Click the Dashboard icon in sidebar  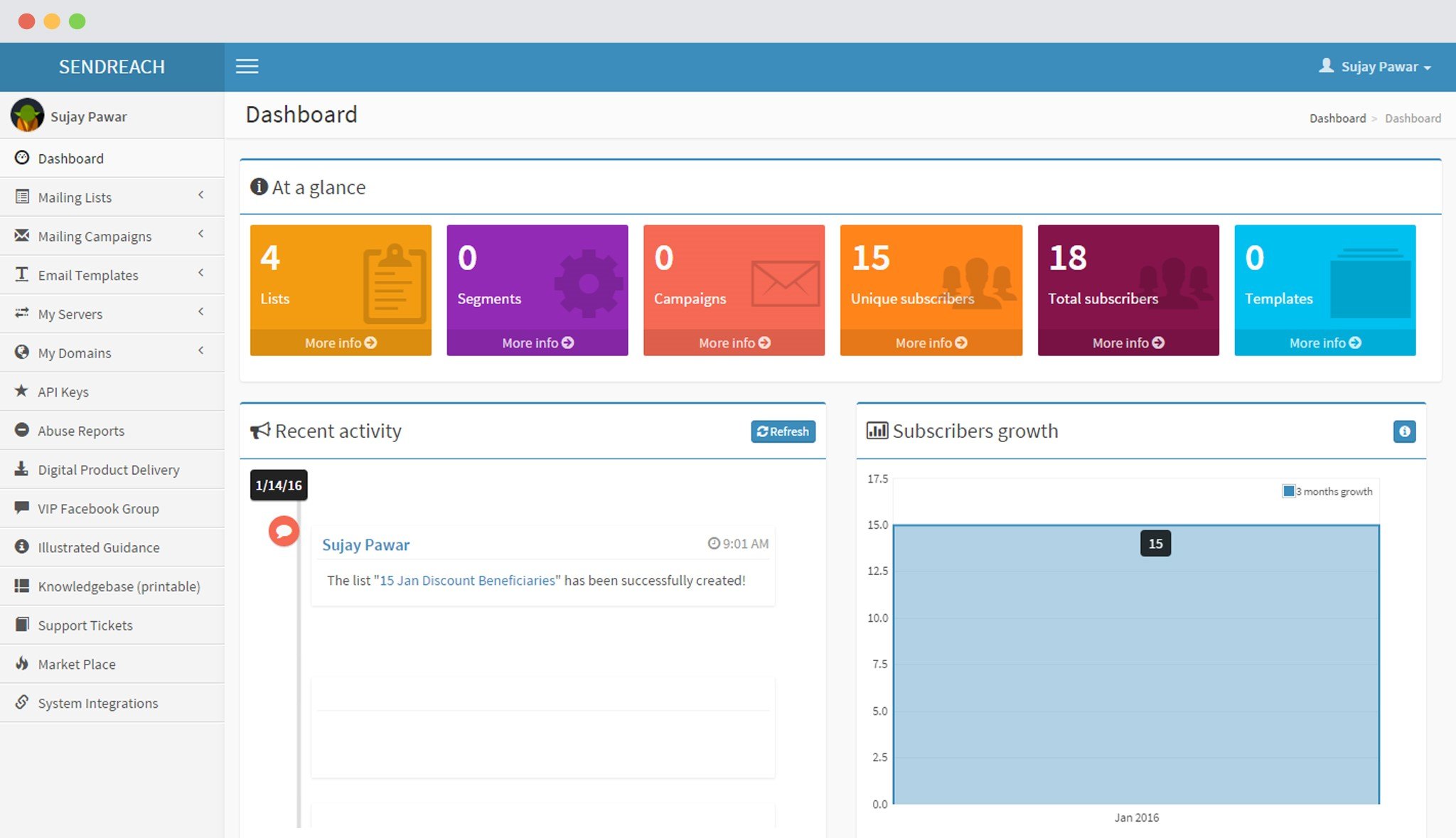pos(22,158)
